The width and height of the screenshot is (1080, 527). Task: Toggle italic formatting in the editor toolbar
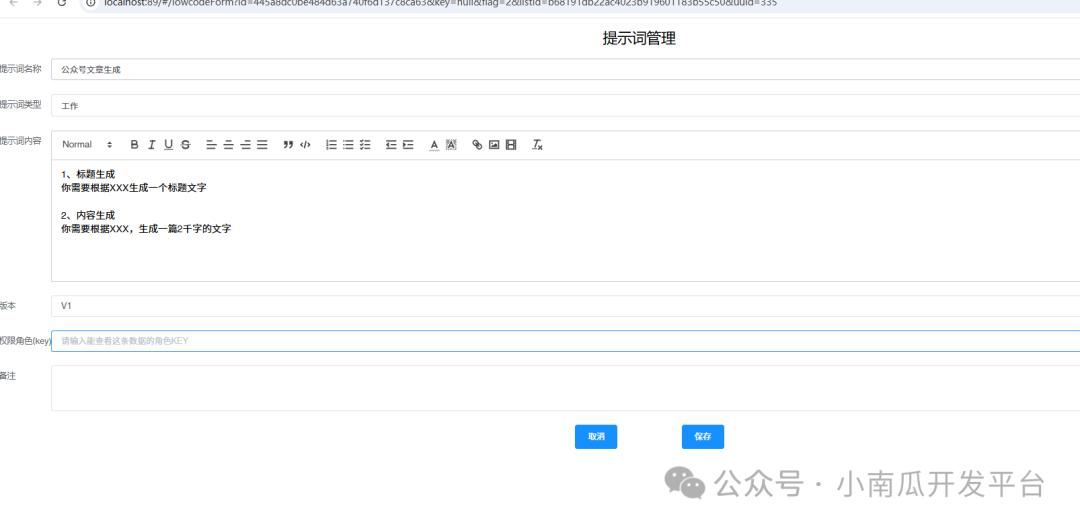(x=152, y=145)
